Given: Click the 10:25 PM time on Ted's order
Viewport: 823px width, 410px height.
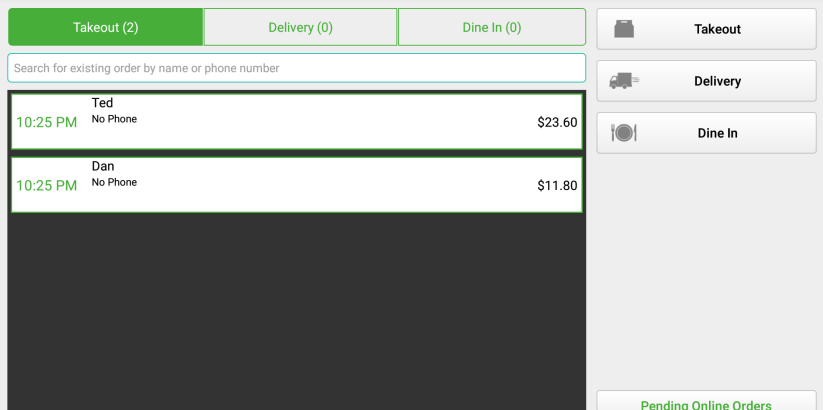Looking at the screenshot, I should point(46,123).
